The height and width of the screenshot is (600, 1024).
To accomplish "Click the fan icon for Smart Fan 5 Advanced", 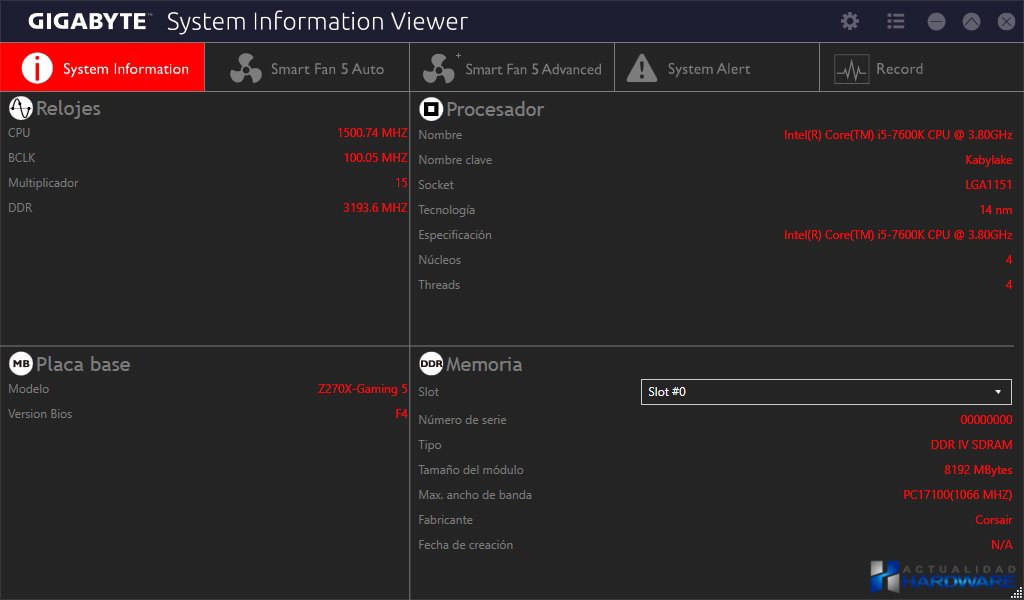I will coord(438,68).
